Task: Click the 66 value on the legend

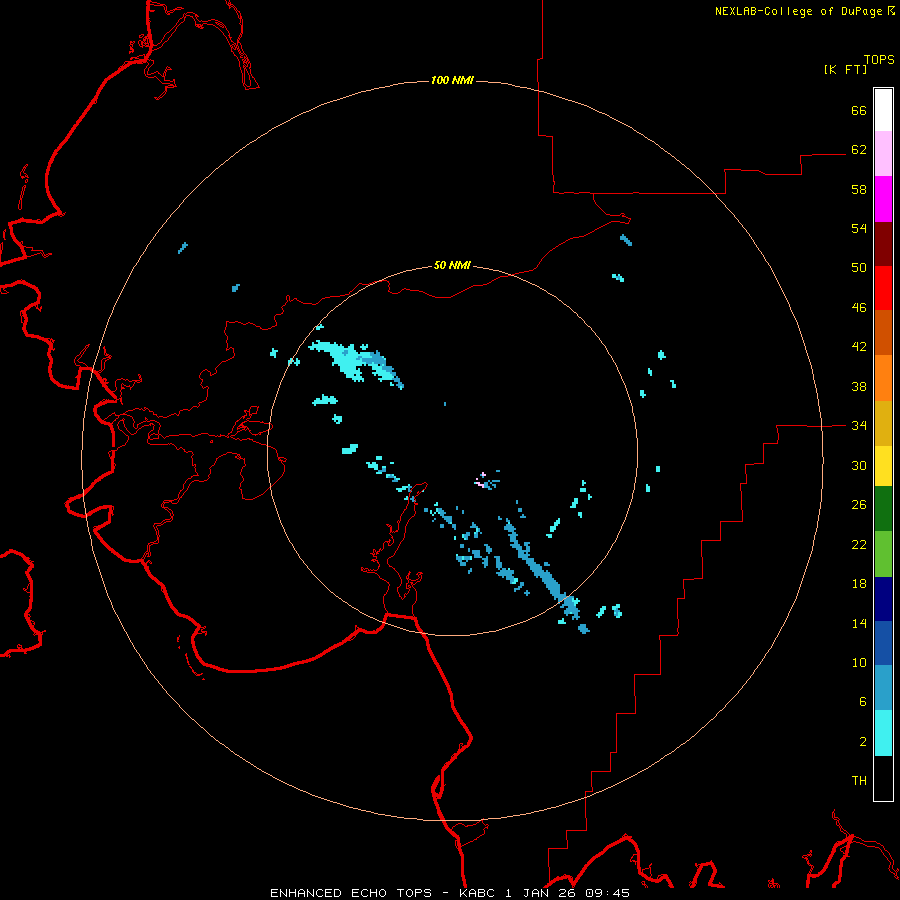Action: point(859,110)
